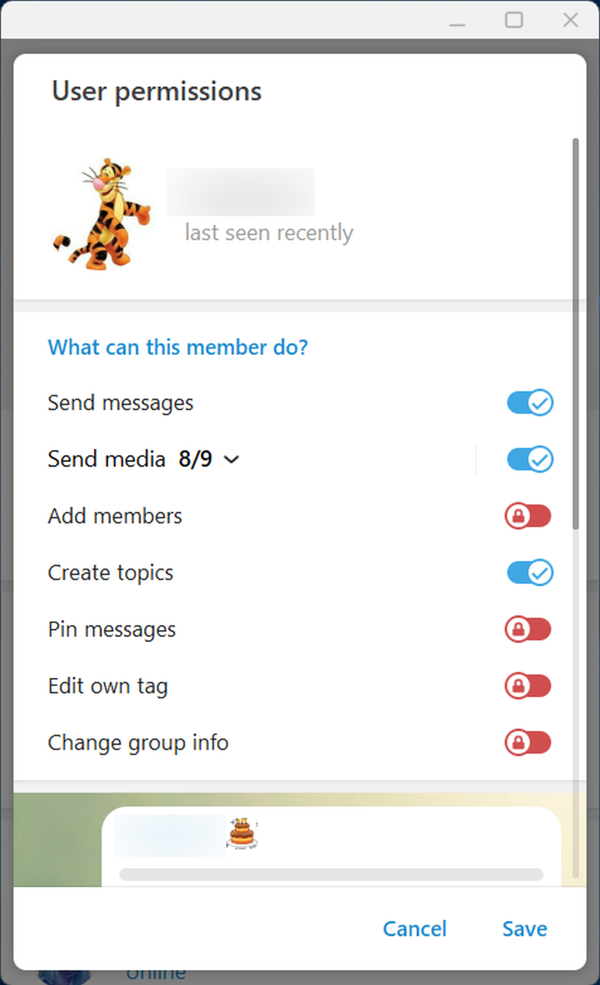The image size is (600, 985).
Task: Select the Add members permission row label
Action: [x=115, y=517]
